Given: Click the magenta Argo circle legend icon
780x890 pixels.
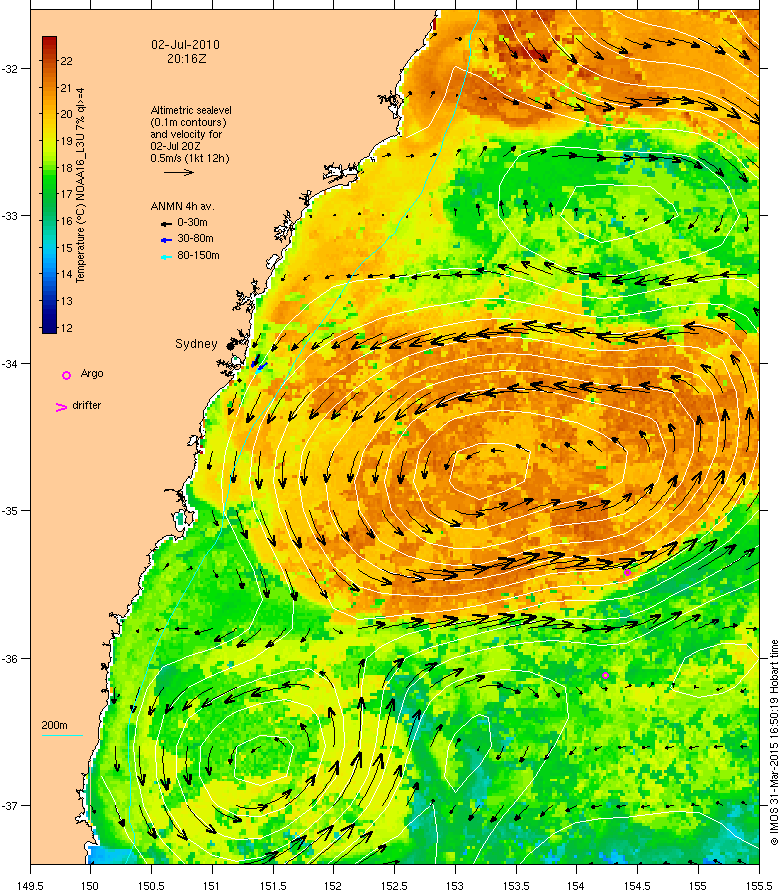Looking at the screenshot, I should (66, 375).
